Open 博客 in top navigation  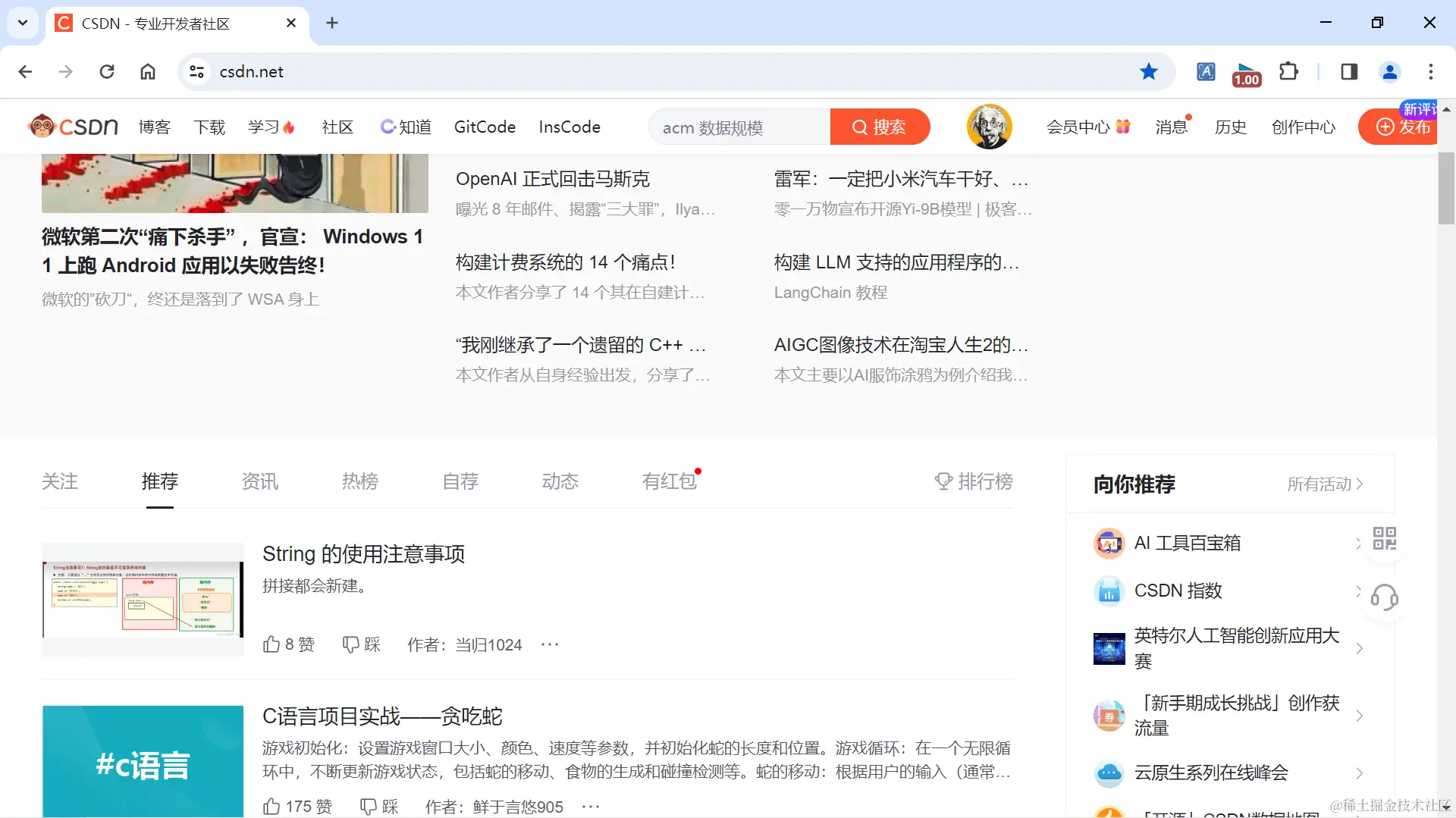pos(155,127)
